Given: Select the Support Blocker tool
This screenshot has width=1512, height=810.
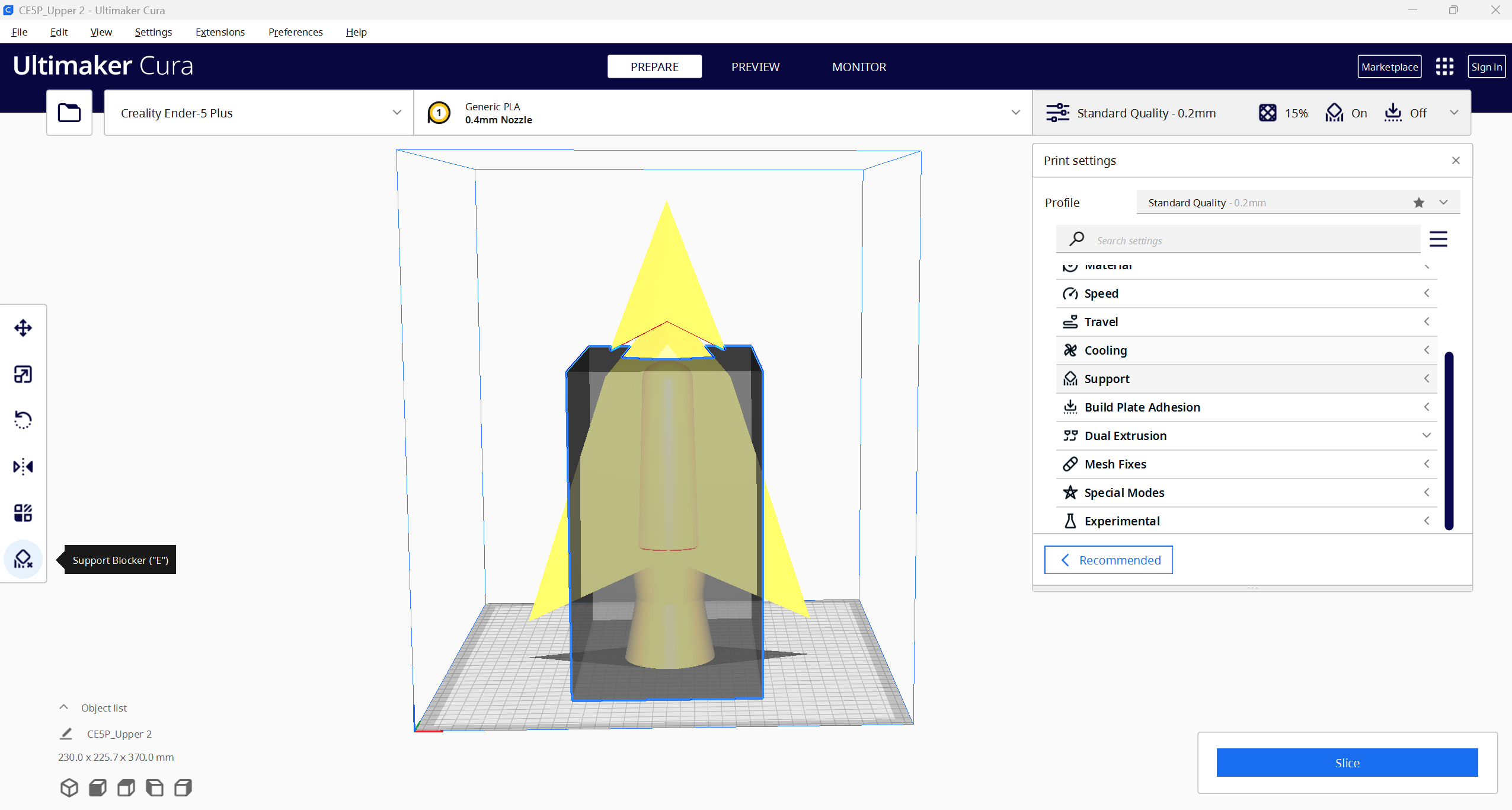Looking at the screenshot, I should tap(23, 559).
